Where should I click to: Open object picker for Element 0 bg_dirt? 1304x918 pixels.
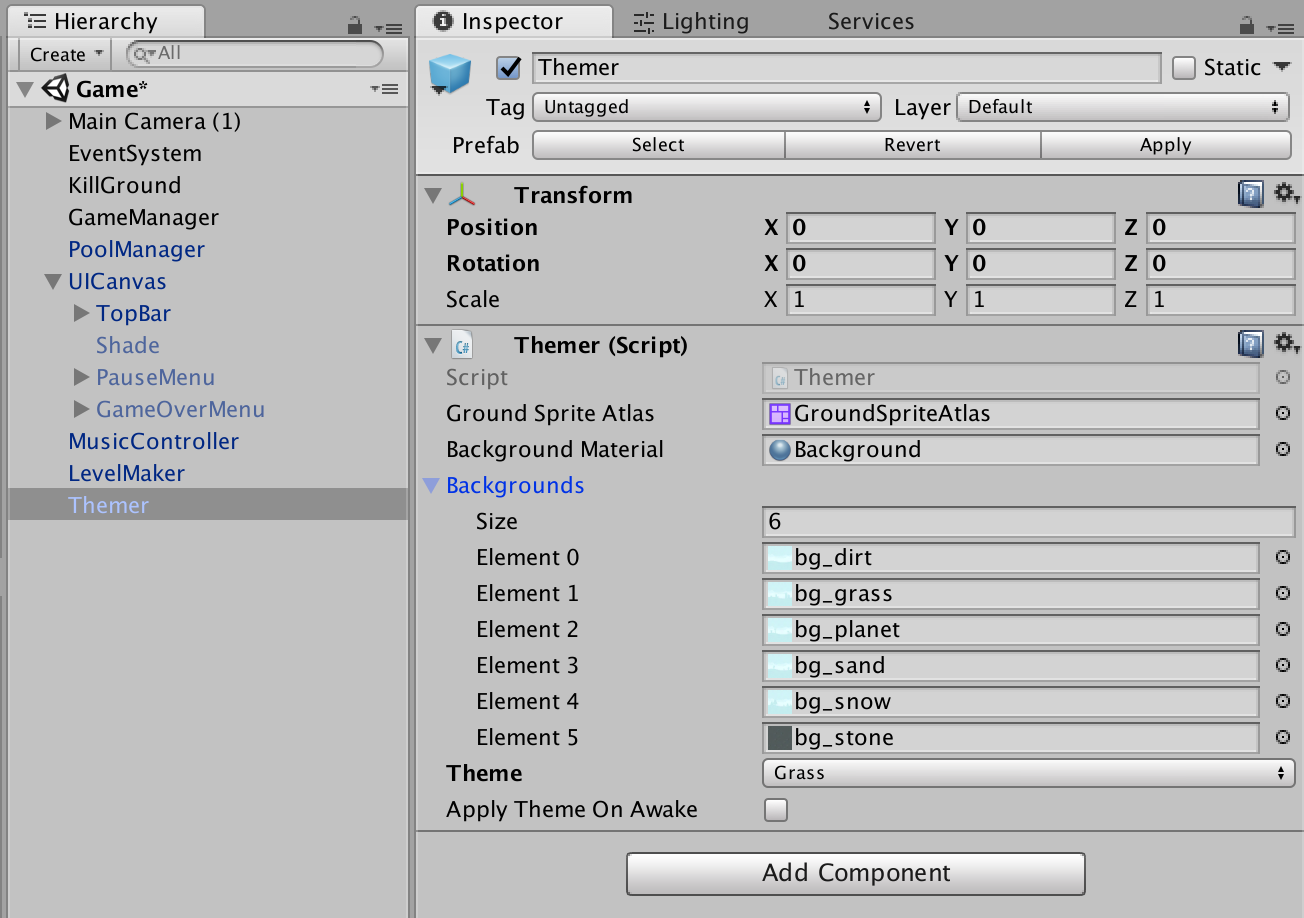click(x=1283, y=558)
